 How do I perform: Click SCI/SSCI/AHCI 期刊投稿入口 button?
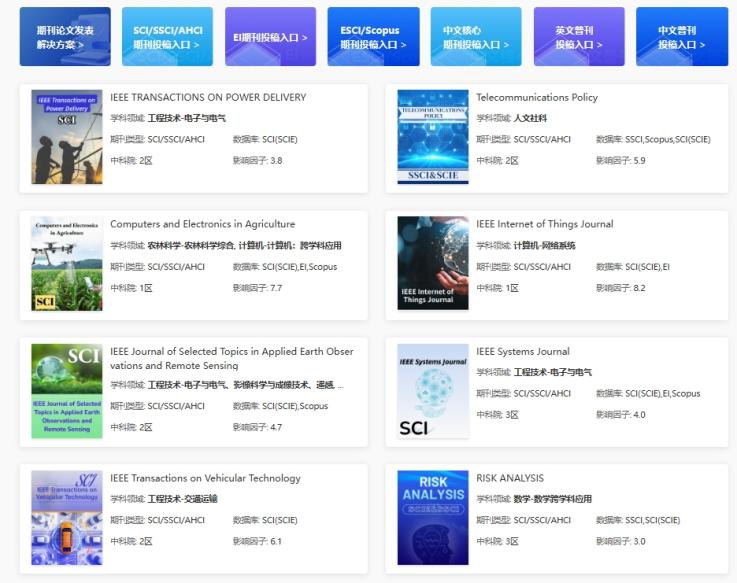(167, 37)
